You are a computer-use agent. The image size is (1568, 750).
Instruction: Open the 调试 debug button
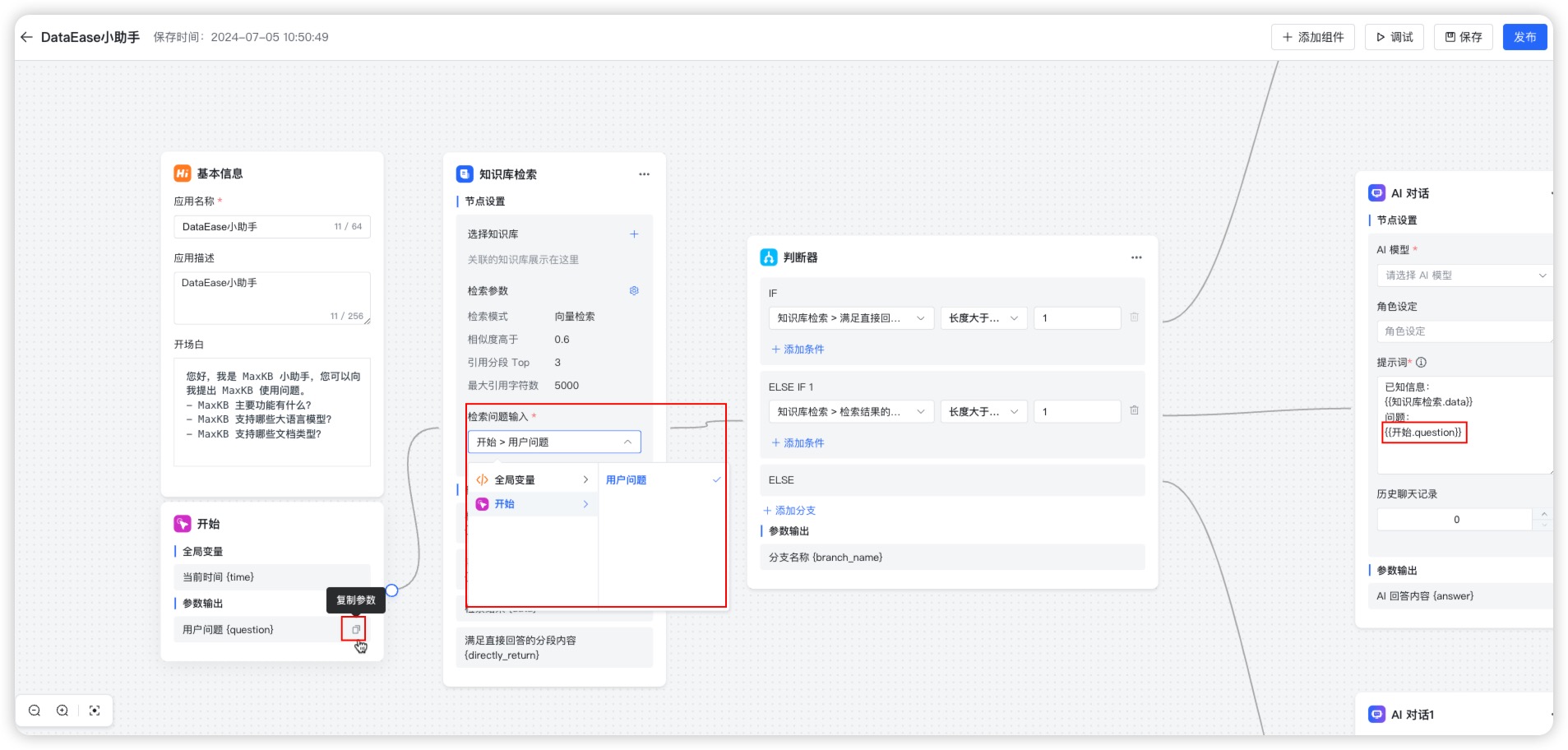(1394, 37)
